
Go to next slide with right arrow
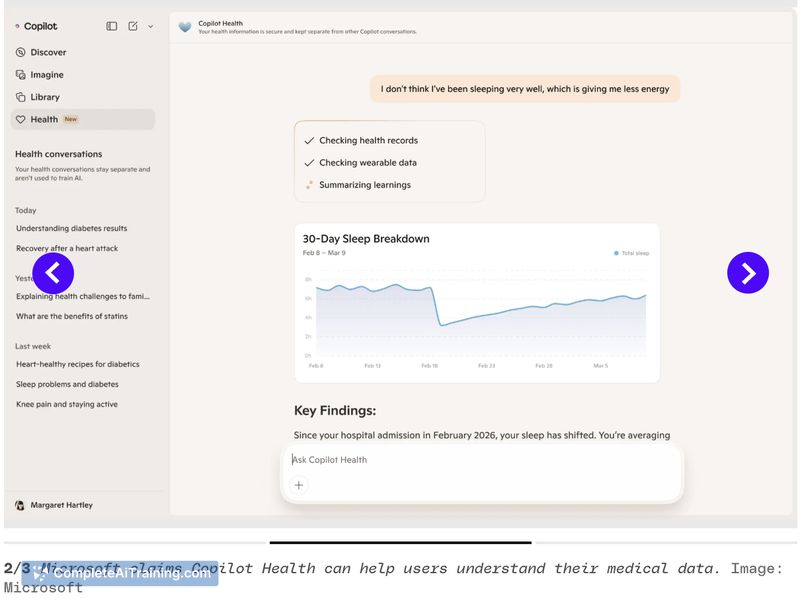[747, 273]
